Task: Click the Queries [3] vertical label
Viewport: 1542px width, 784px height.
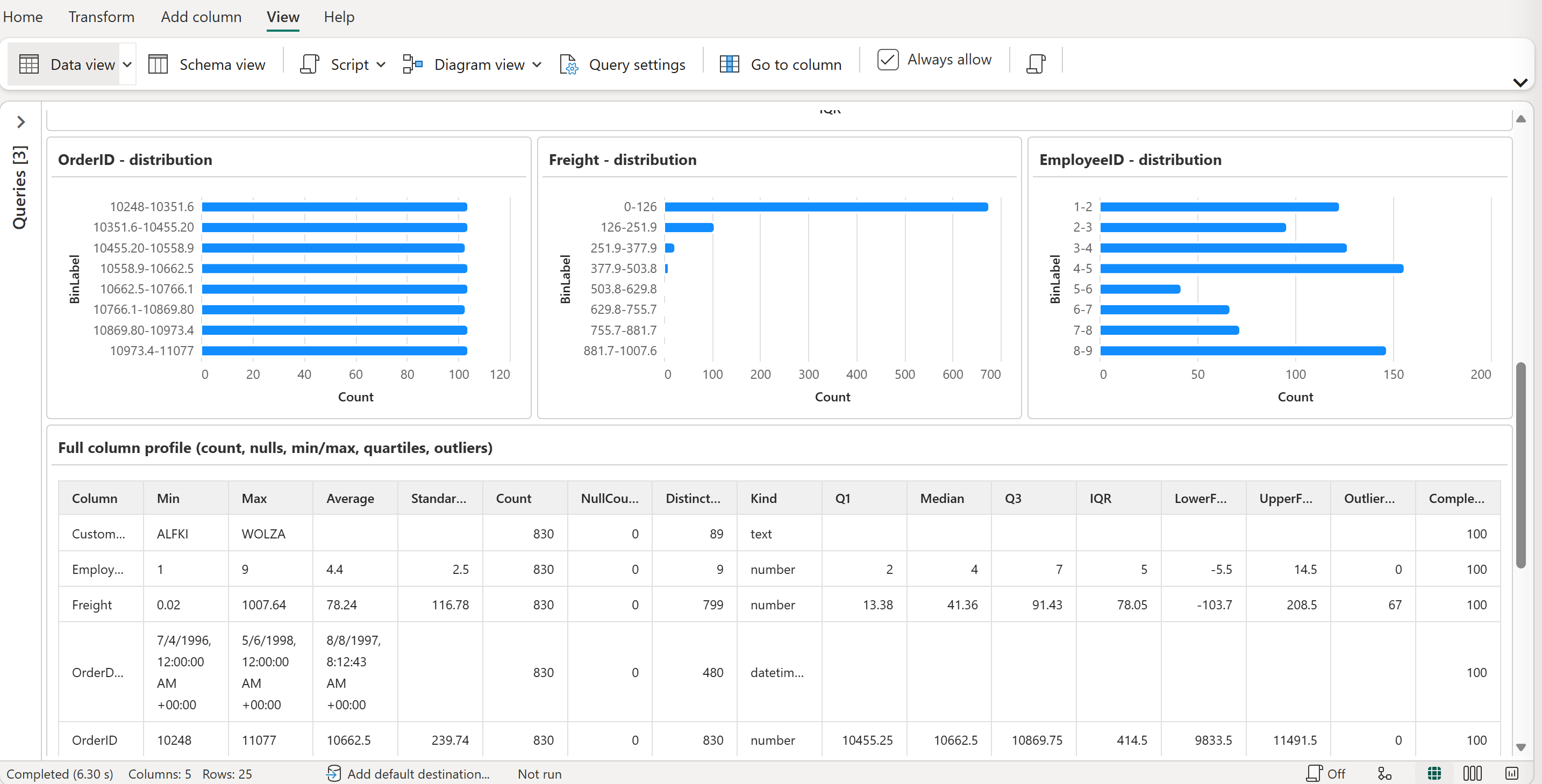Action: pos(20,186)
